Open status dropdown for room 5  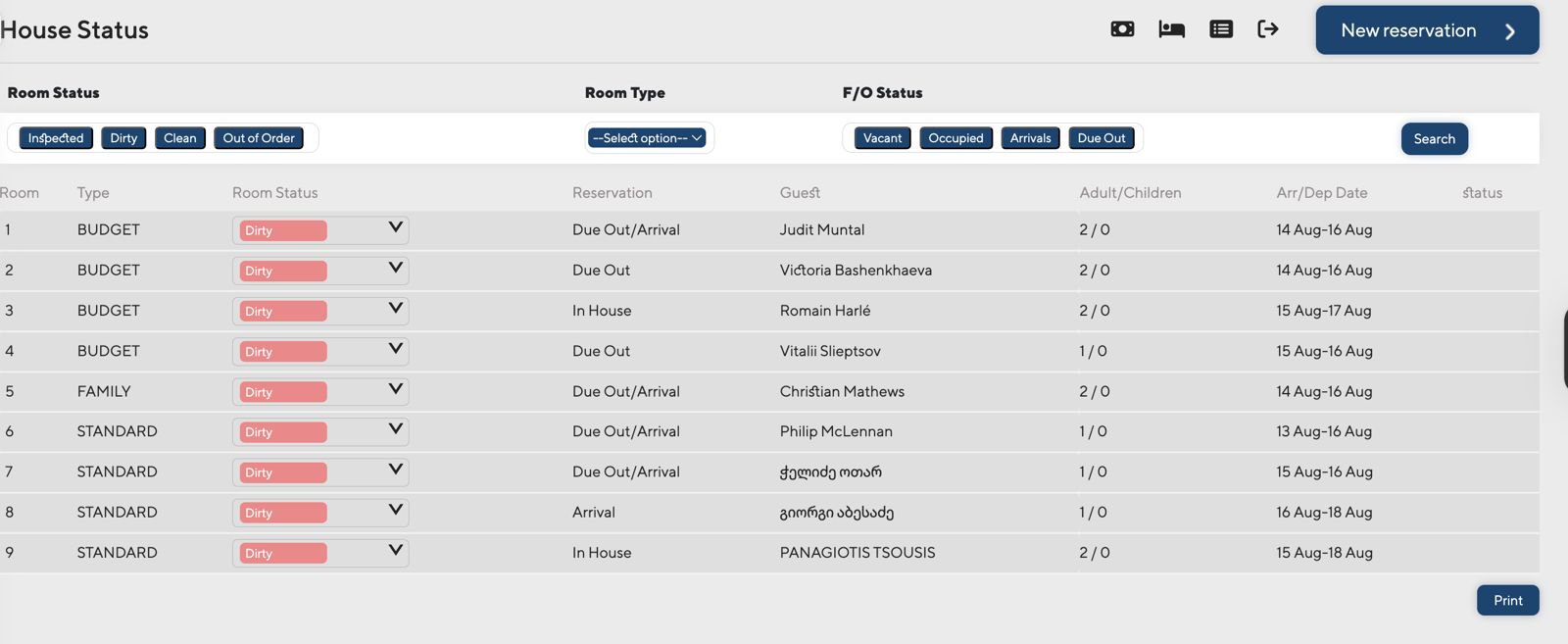coord(395,390)
